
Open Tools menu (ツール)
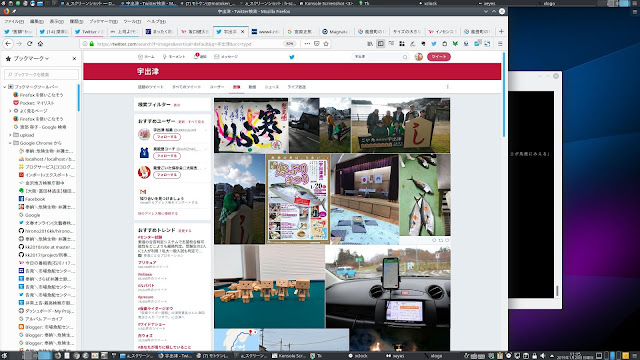point(132,21)
